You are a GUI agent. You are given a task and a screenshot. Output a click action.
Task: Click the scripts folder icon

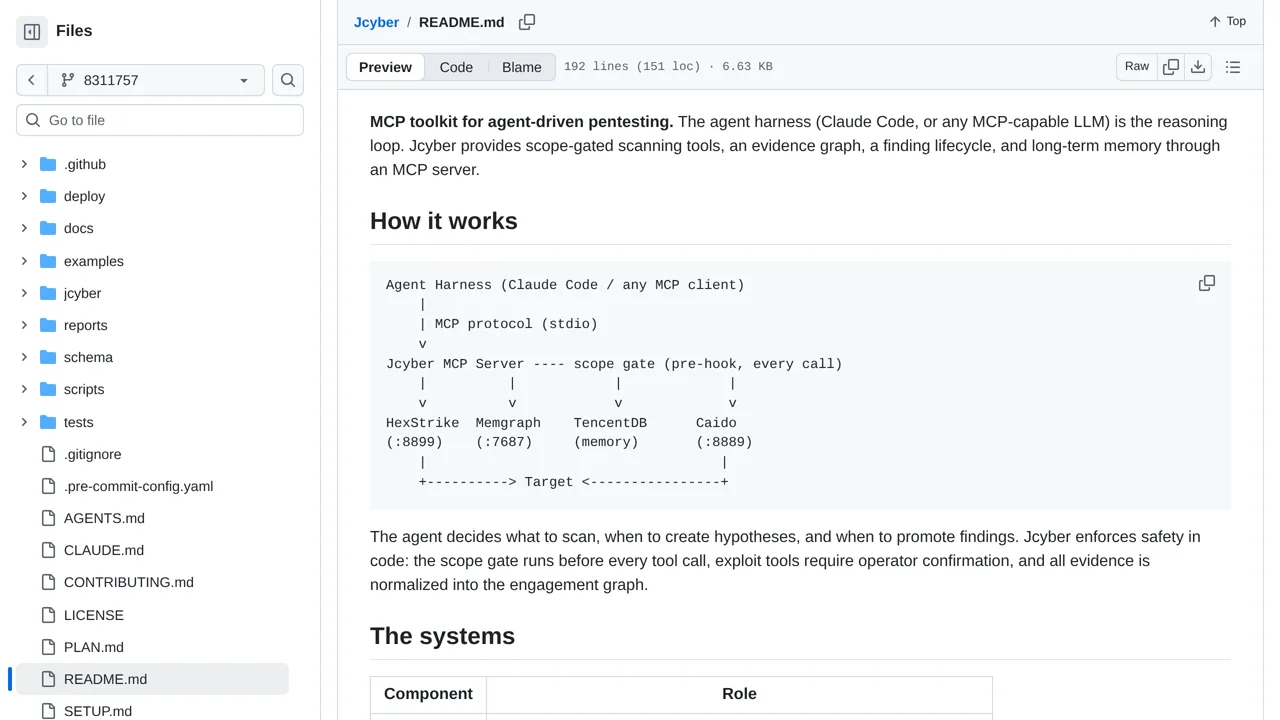tap(48, 389)
